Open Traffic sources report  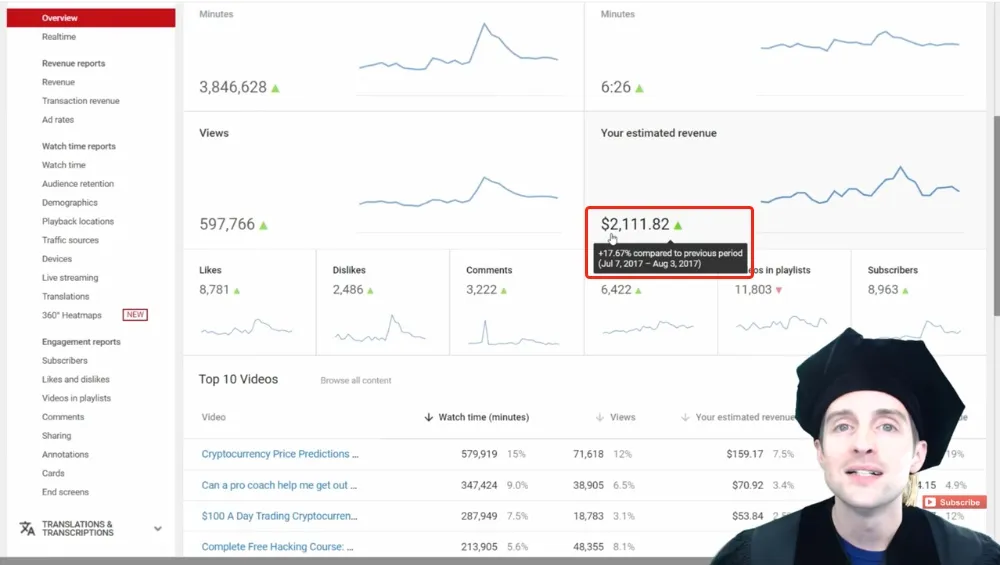(x=70, y=240)
